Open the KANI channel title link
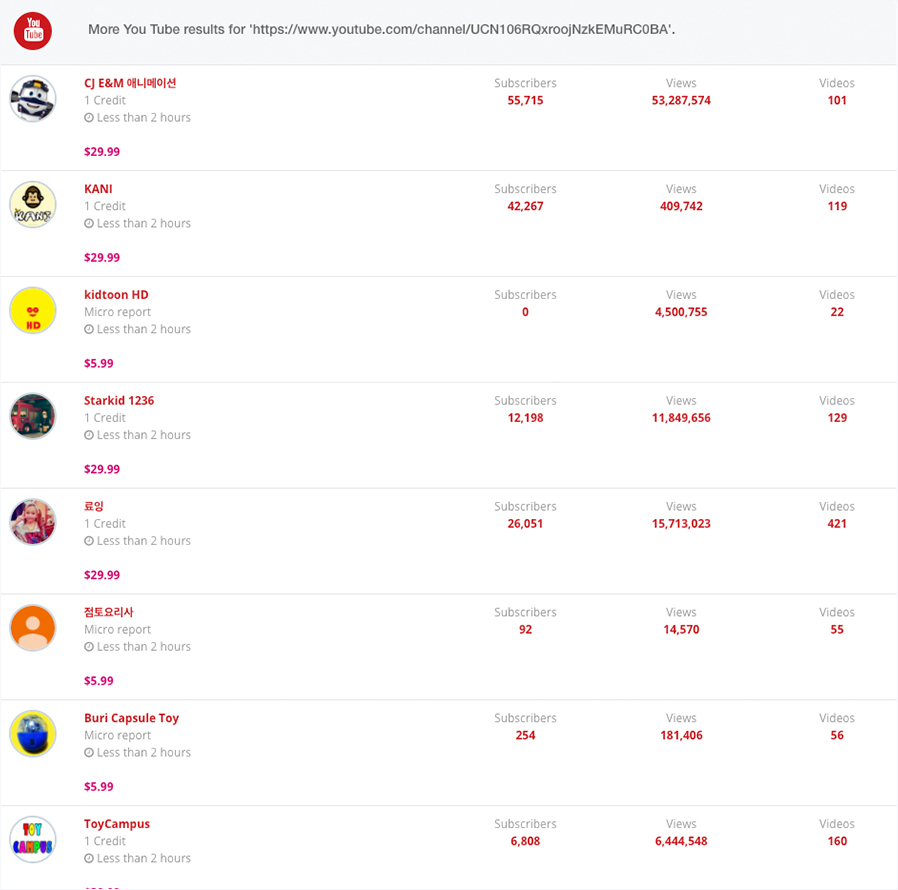 tap(98, 189)
